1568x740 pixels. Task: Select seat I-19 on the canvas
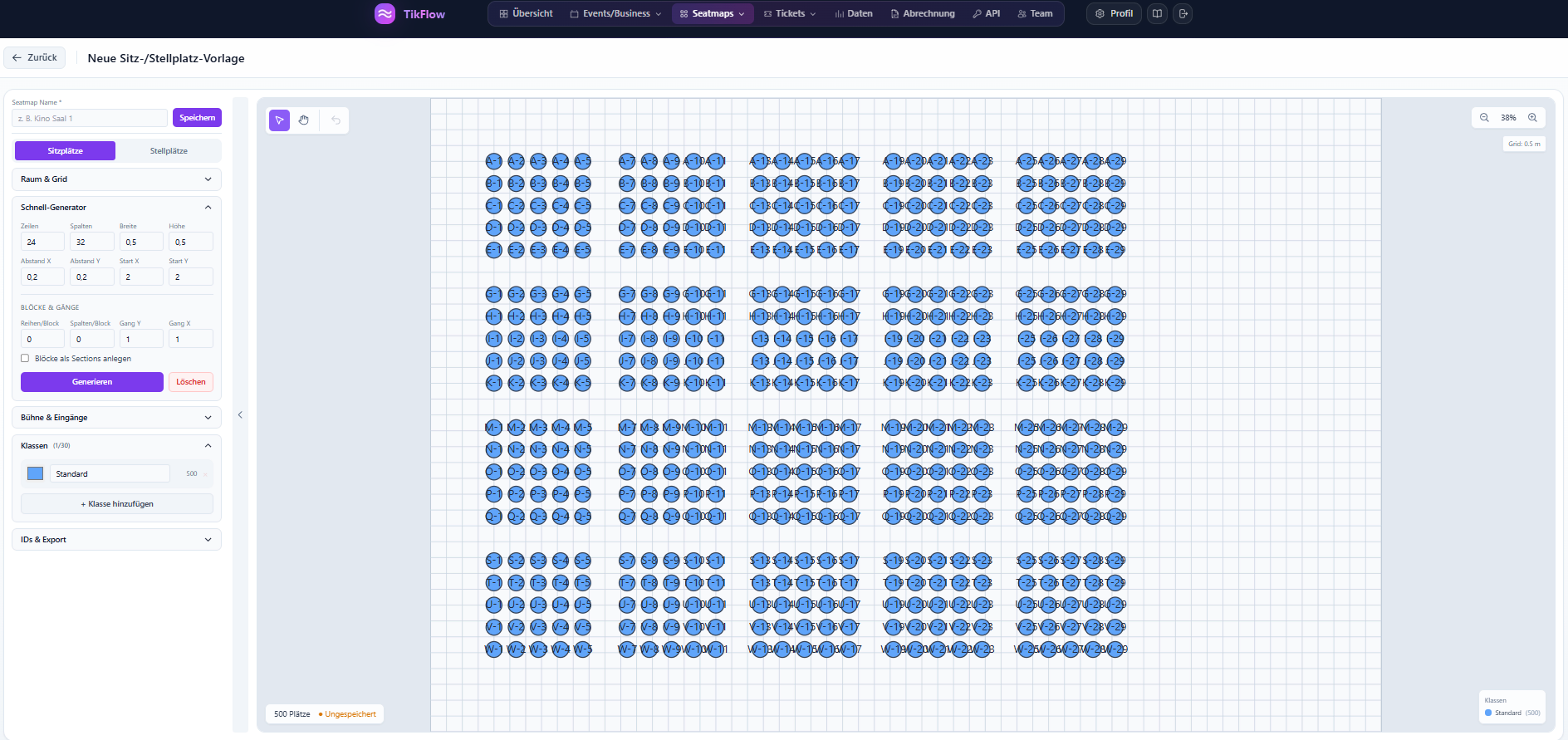coord(893,339)
